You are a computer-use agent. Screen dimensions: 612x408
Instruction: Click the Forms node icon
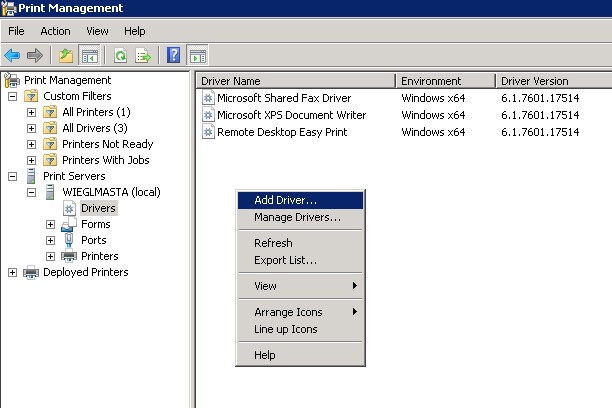(x=69, y=224)
